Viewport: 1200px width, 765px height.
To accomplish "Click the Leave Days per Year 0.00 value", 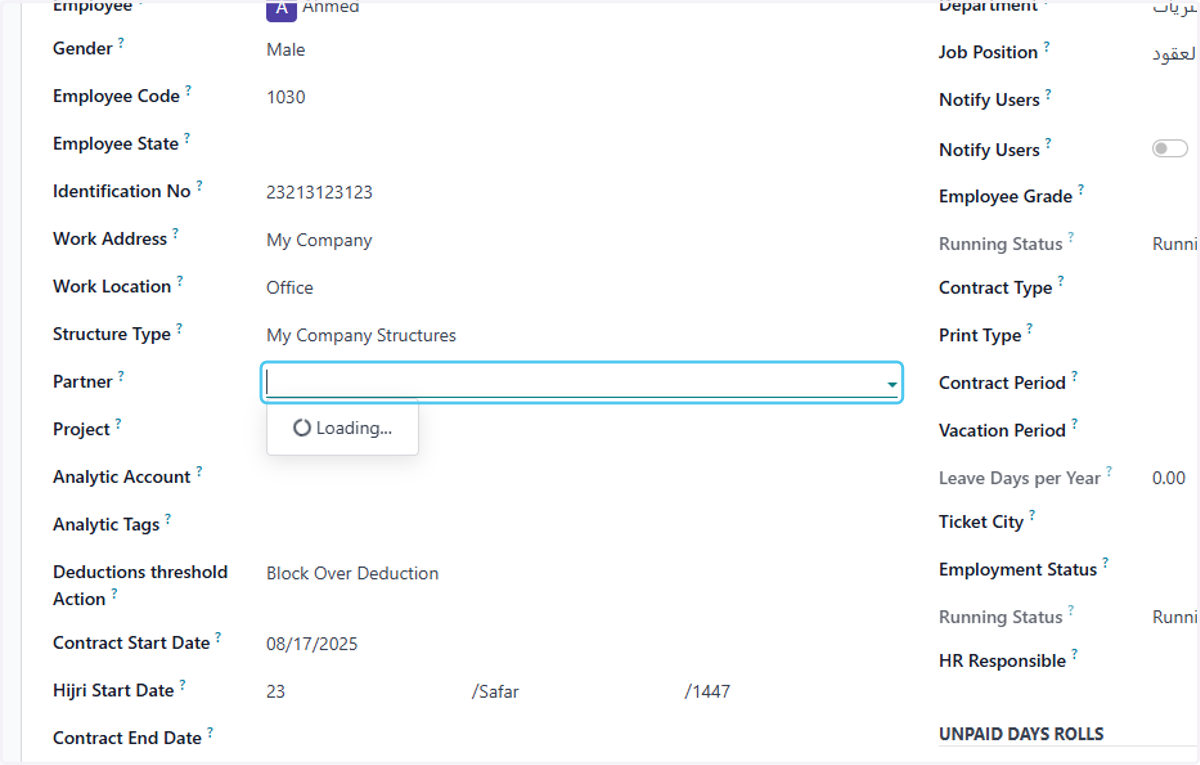I will 1169,478.
